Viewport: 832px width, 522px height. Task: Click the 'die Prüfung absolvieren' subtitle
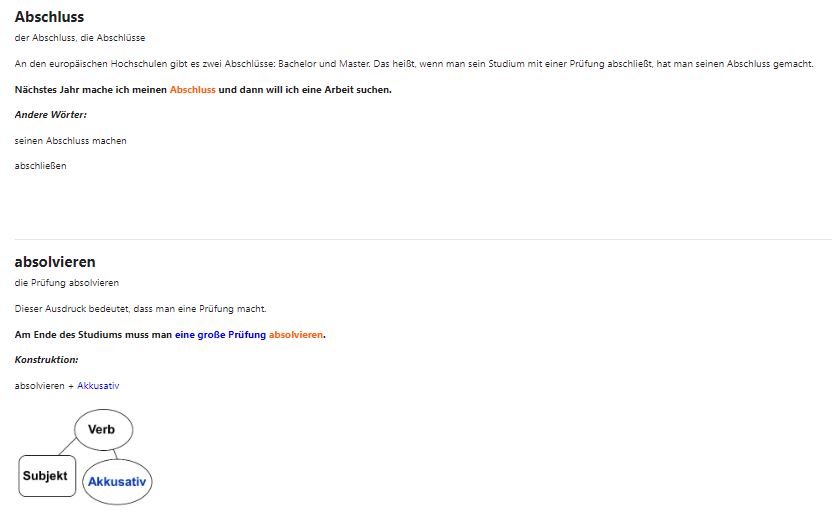(x=67, y=283)
